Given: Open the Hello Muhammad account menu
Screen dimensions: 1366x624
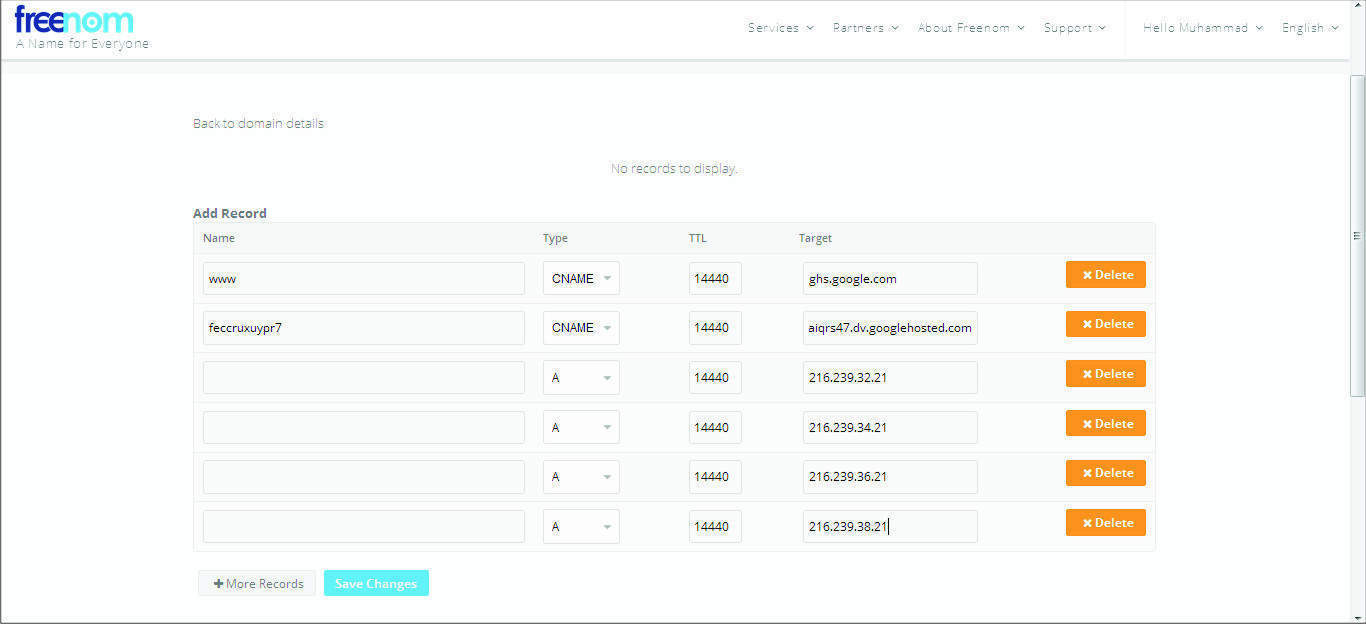Looking at the screenshot, I should [x=1203, y=28].
